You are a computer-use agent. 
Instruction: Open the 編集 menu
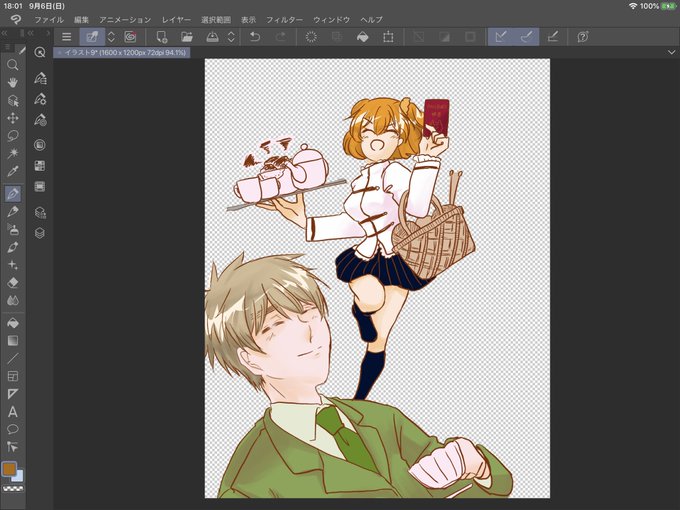(81, 20)
